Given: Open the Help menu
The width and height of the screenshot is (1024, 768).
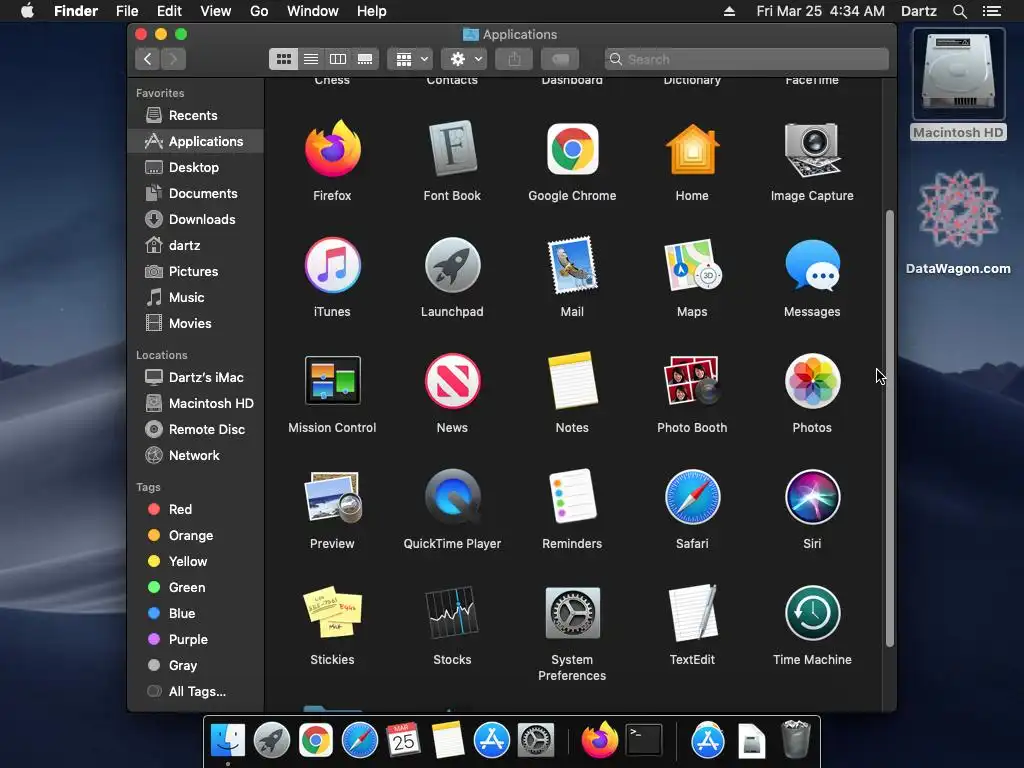Looking at the screenshot, I should pyautogui.click(x=372, y=11).
